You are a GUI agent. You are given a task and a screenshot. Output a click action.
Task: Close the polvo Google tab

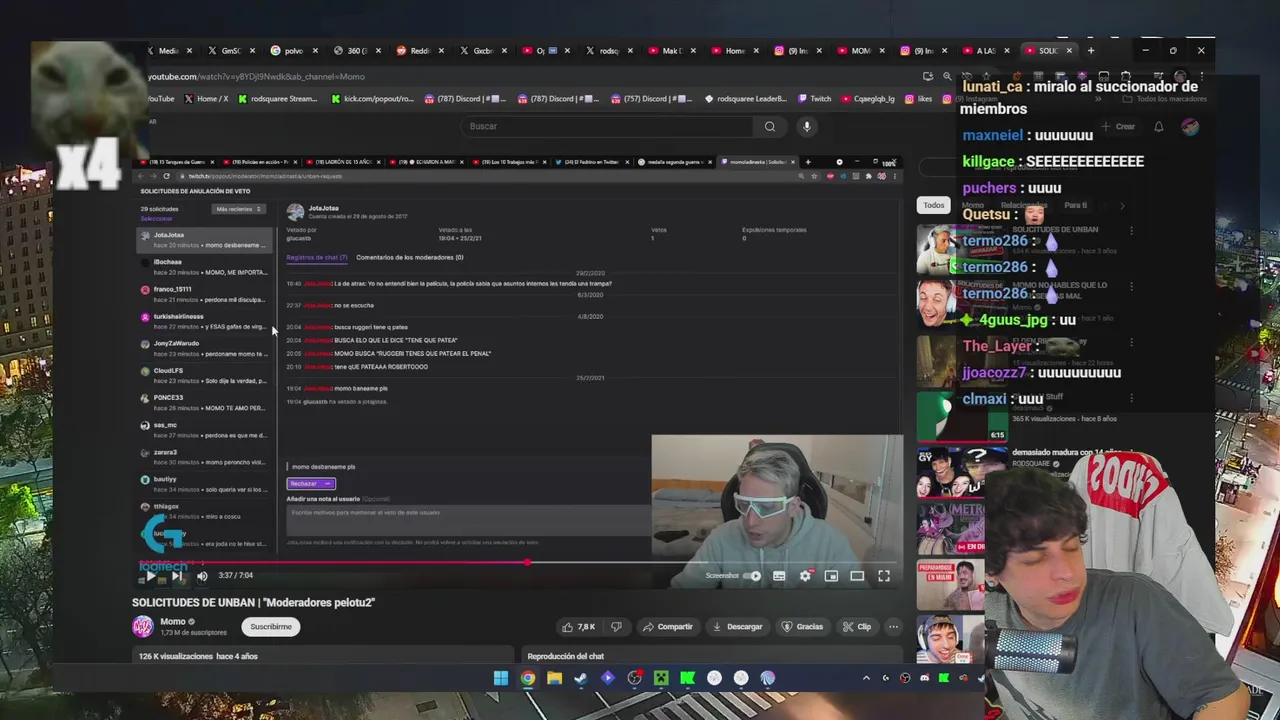tap(314, 51)
